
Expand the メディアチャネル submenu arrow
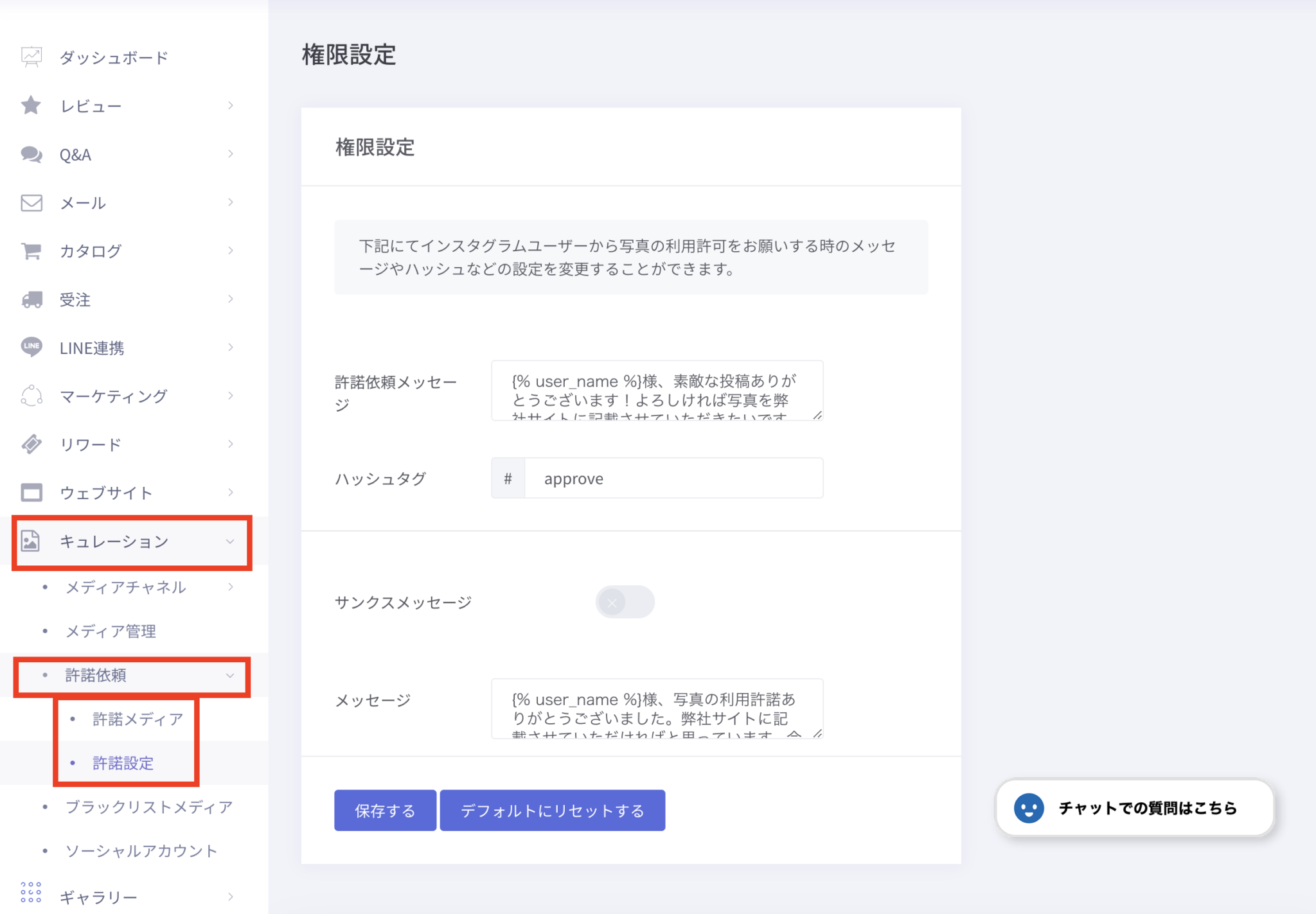[x=230, y=586]
